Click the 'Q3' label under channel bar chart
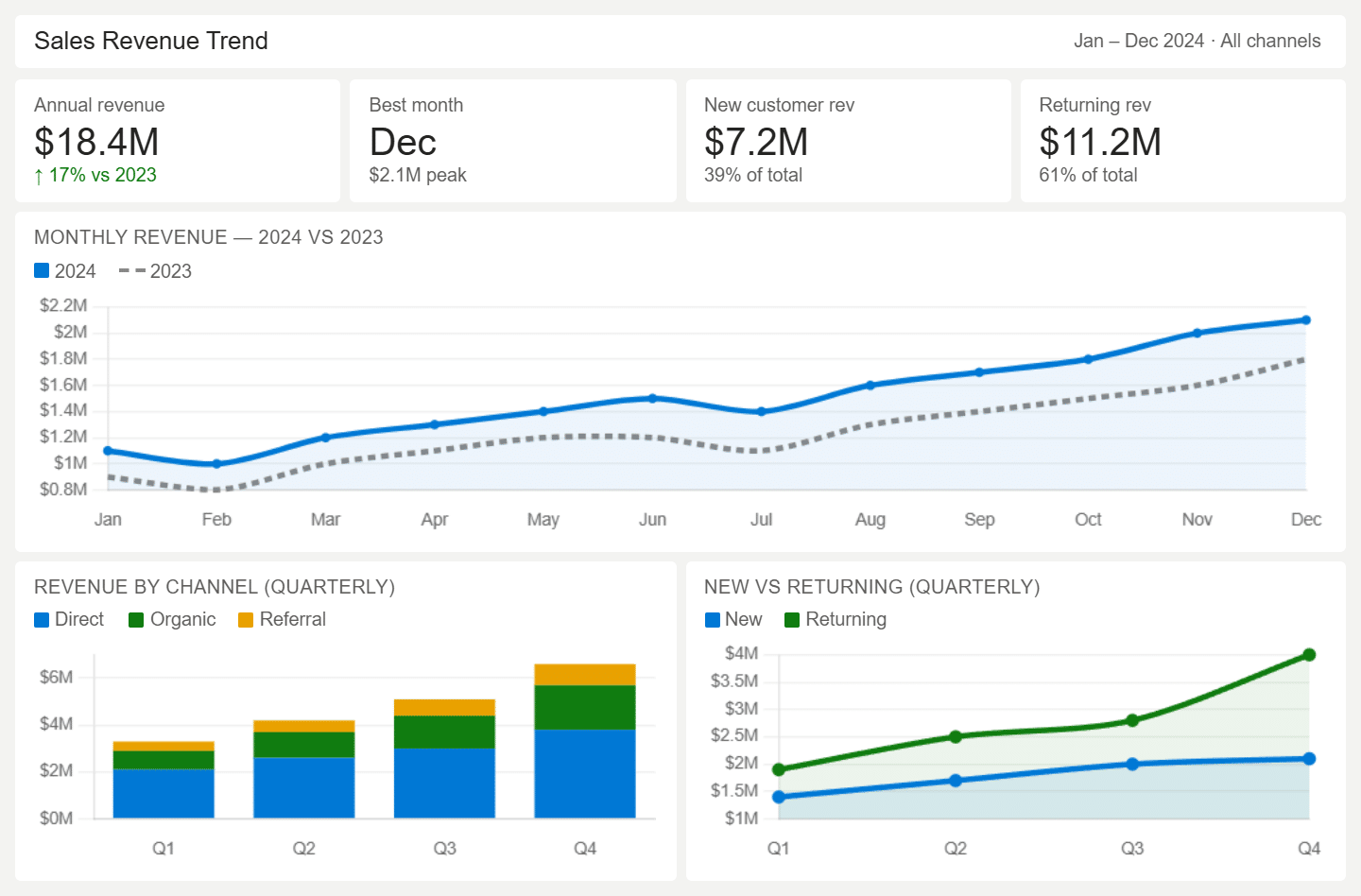 pos(444,848)
